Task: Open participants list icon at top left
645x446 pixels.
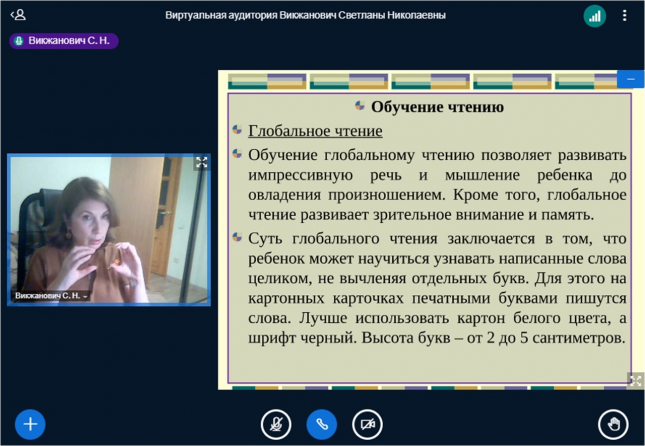Action: 19,15
